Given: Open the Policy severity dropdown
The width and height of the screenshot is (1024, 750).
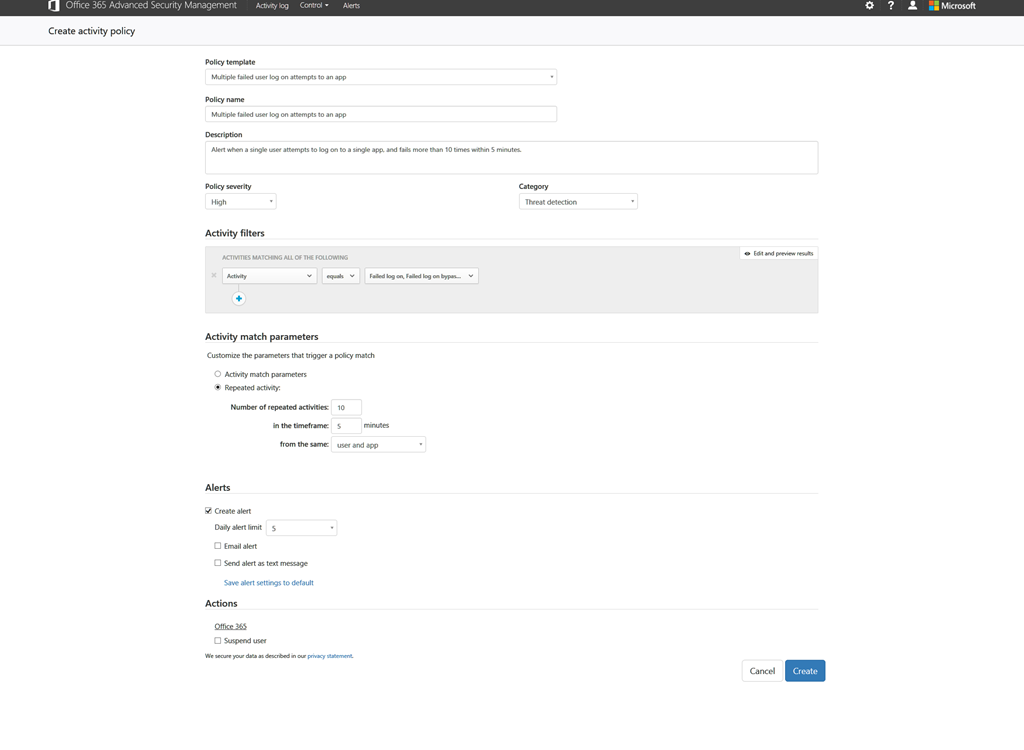Looking at the screenshot, I should (x=241, y=202).
